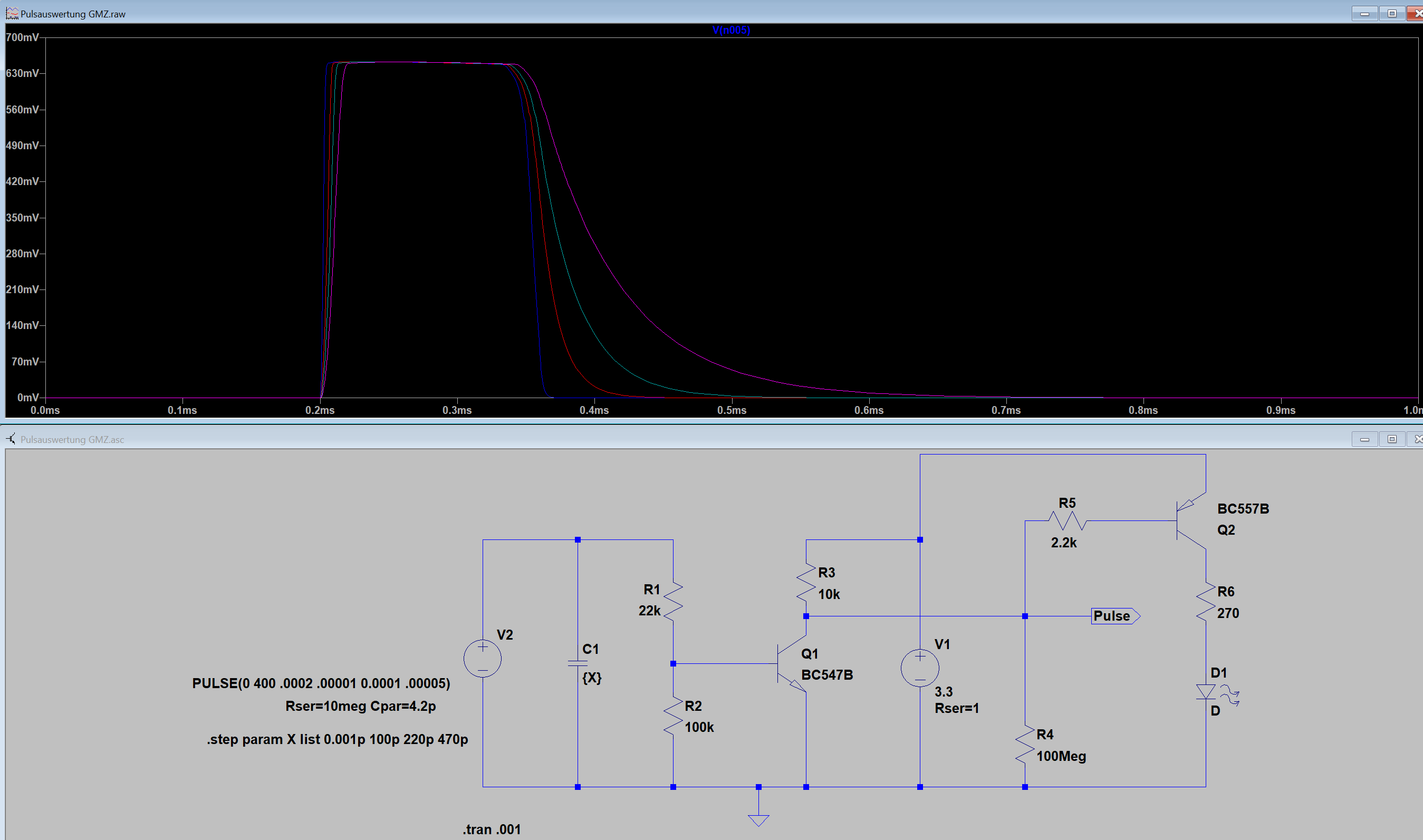Select transistor Q2 BC557B symbol
This screenshot has width=1423, height=840.
[1191, 521]
